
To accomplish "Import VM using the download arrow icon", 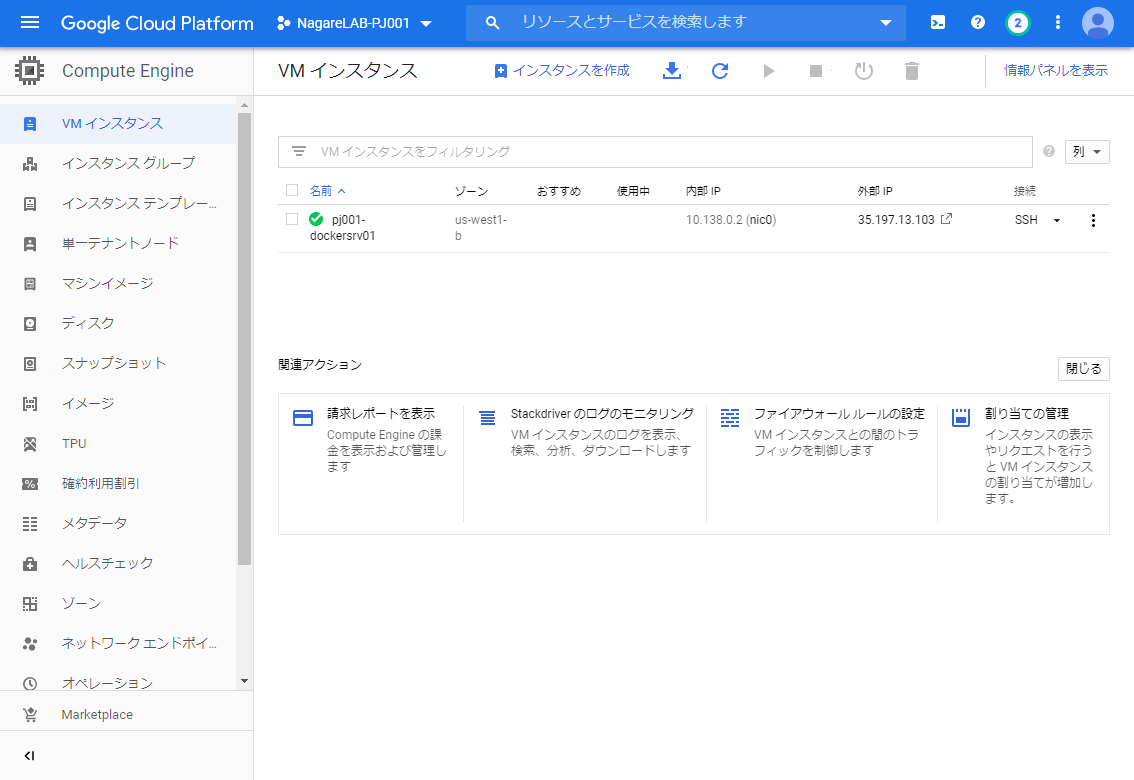I will pos(672,71).
